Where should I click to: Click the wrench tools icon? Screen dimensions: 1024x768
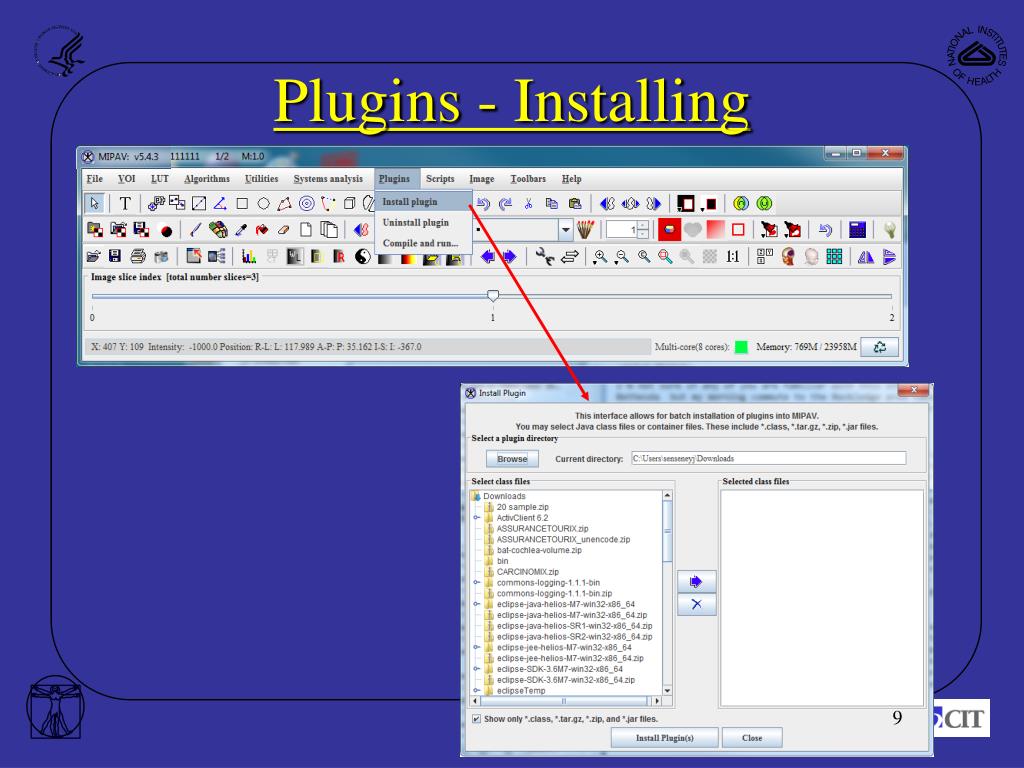point(544,257)
